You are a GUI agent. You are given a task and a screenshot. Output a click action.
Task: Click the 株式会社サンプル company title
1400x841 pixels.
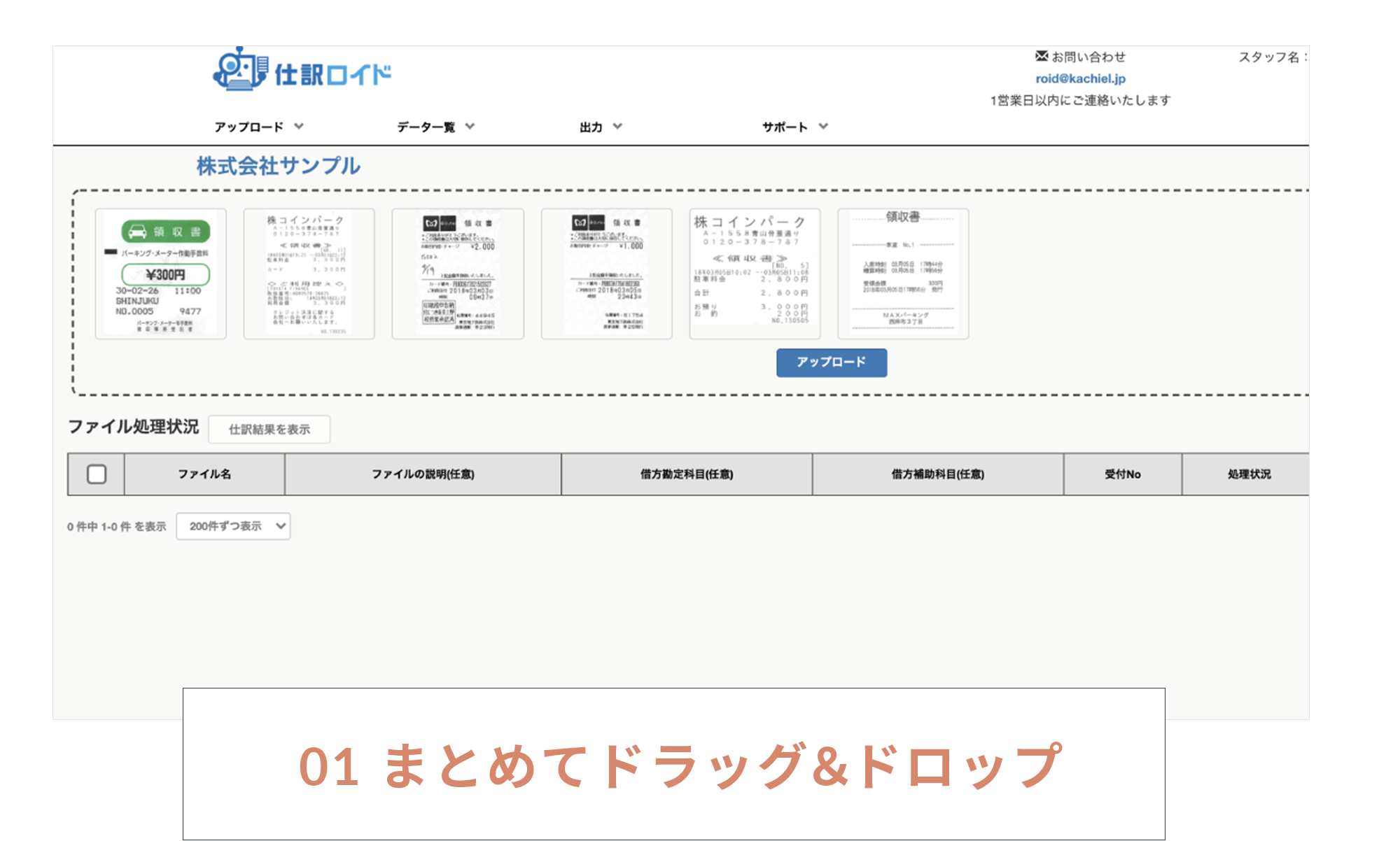(278, 167)
